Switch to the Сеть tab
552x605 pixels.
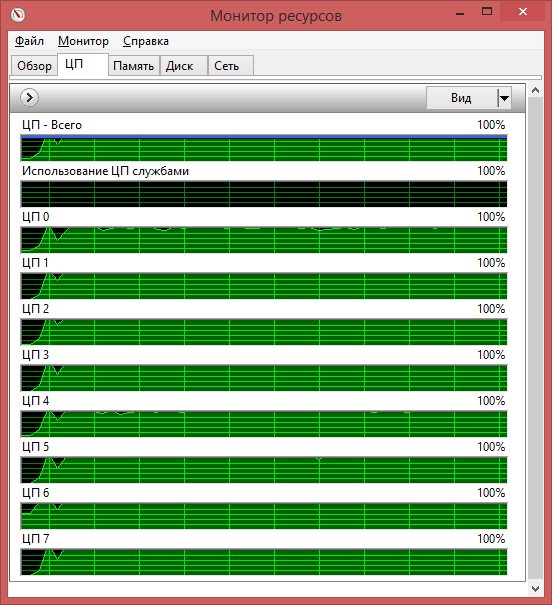point(231,66)
